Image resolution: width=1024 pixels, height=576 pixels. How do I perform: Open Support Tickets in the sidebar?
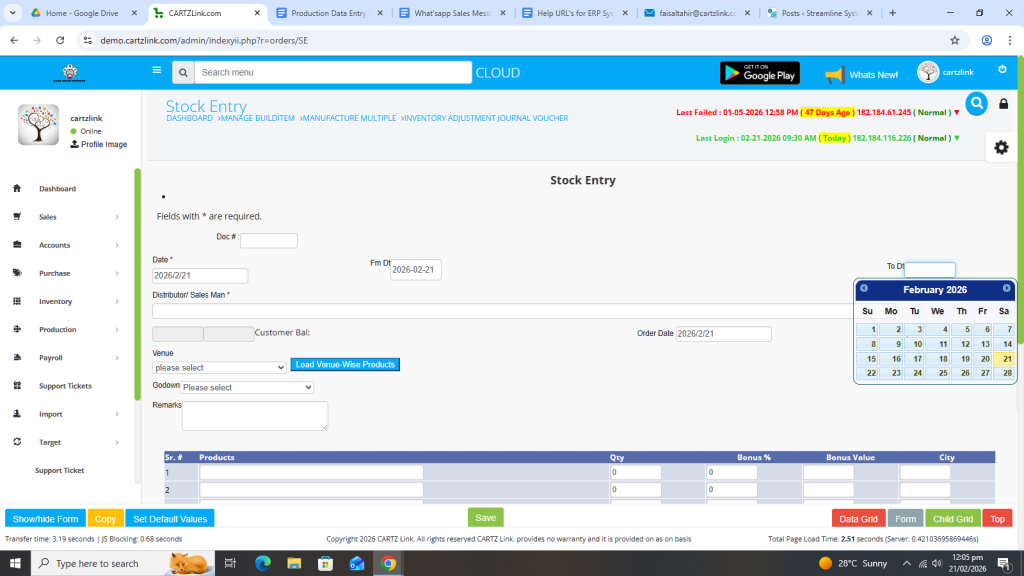pyautogui.click(x=65, y=386)
